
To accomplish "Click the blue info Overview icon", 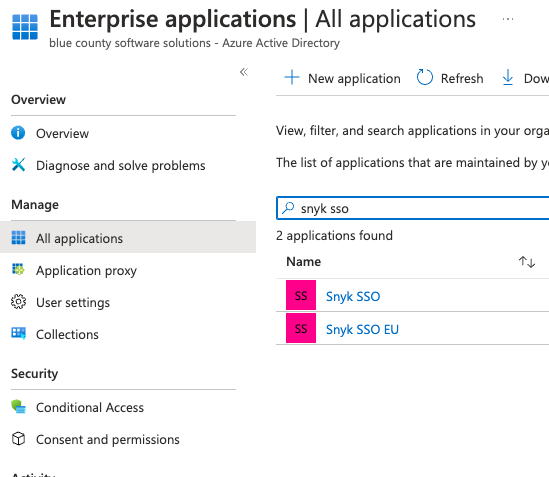I will (x=18, y=133).
